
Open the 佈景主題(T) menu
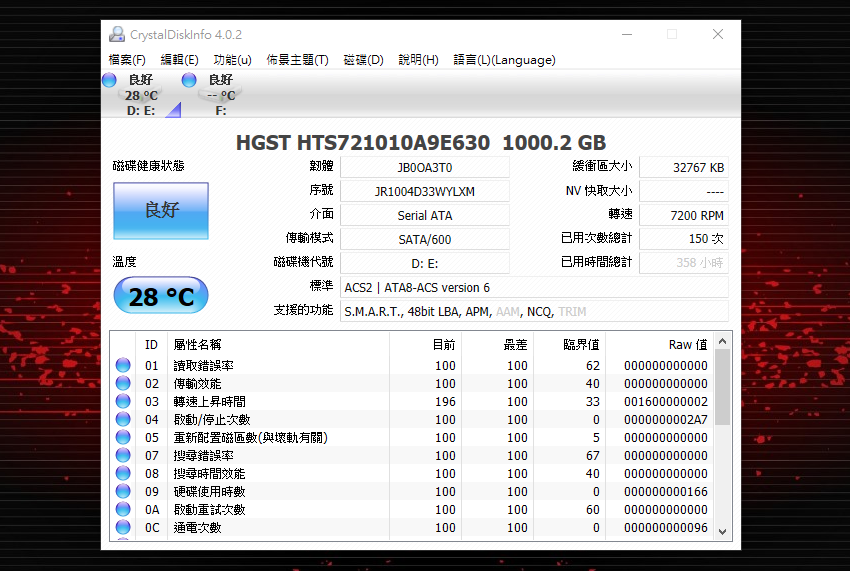point(297,60)
